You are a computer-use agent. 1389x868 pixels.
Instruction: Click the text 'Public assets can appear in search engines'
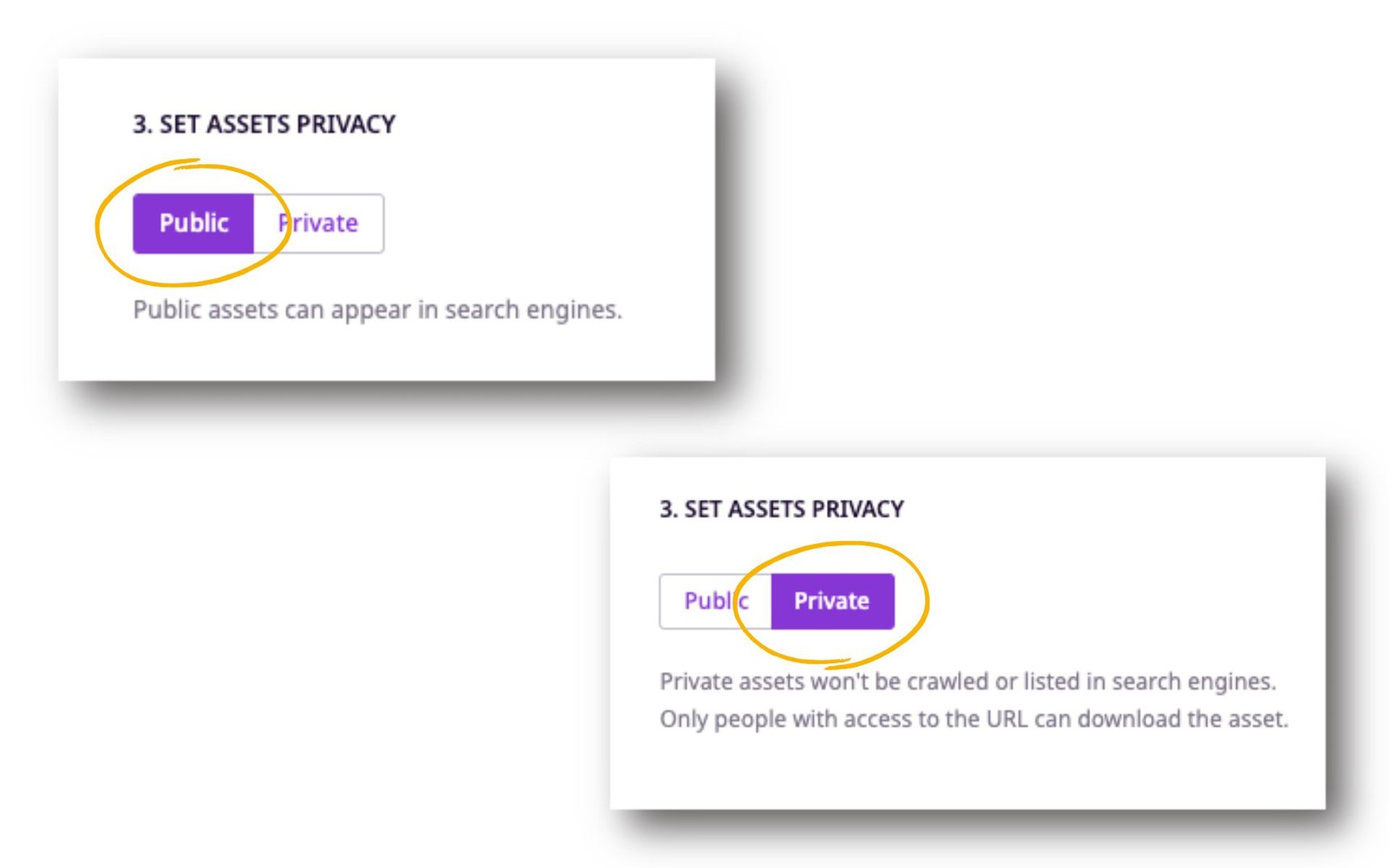pos(378,309)
